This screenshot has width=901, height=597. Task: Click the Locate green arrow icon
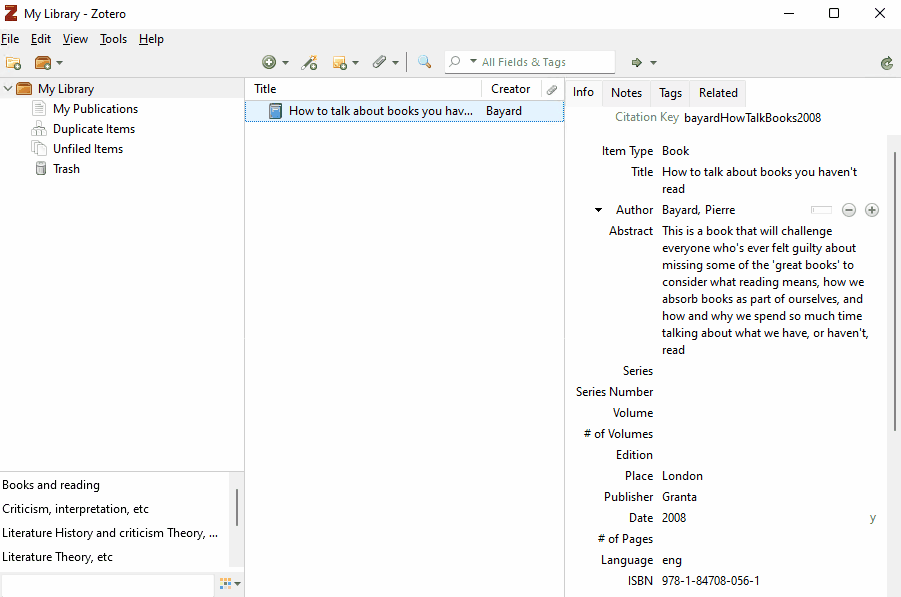click(x=637, y=62)
